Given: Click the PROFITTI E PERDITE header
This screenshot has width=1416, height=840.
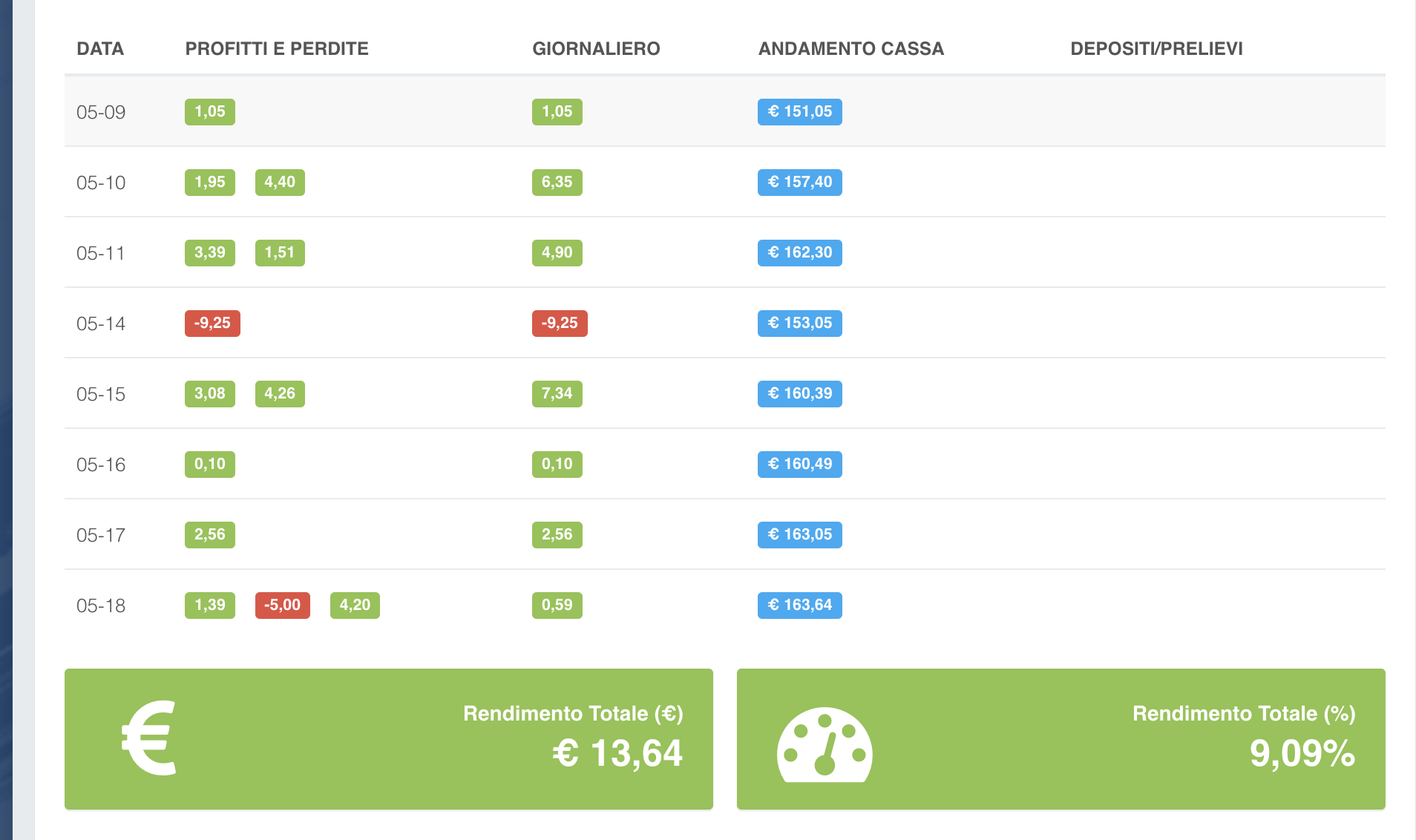Looking at the screenshot, I should [277, 49].
